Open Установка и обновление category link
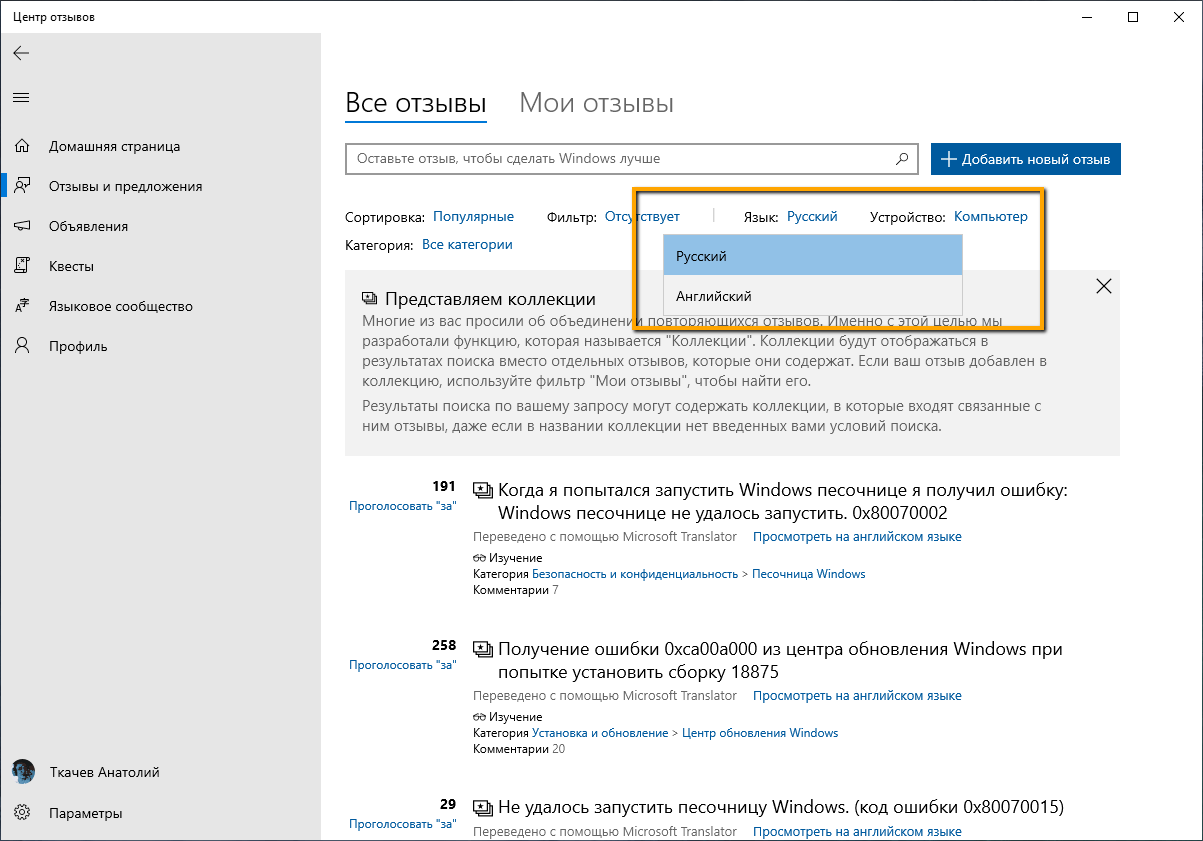Viewport: 1203px width, 841px height. point(600,733)
